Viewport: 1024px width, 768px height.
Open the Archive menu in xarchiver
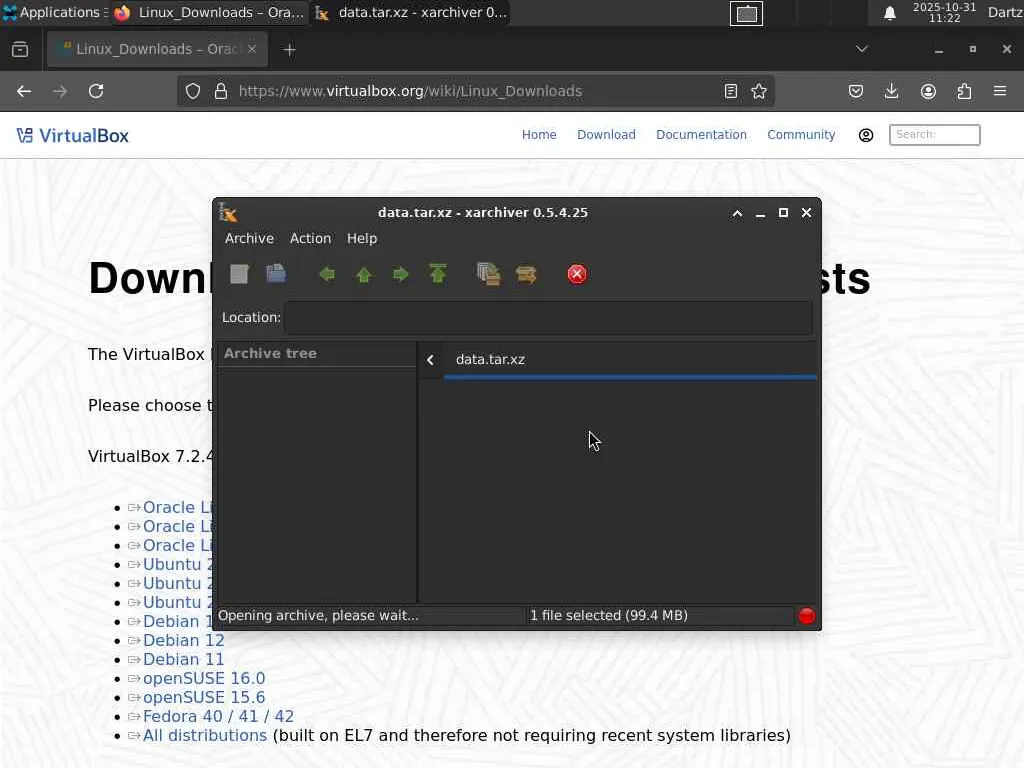tap(249, 238)
